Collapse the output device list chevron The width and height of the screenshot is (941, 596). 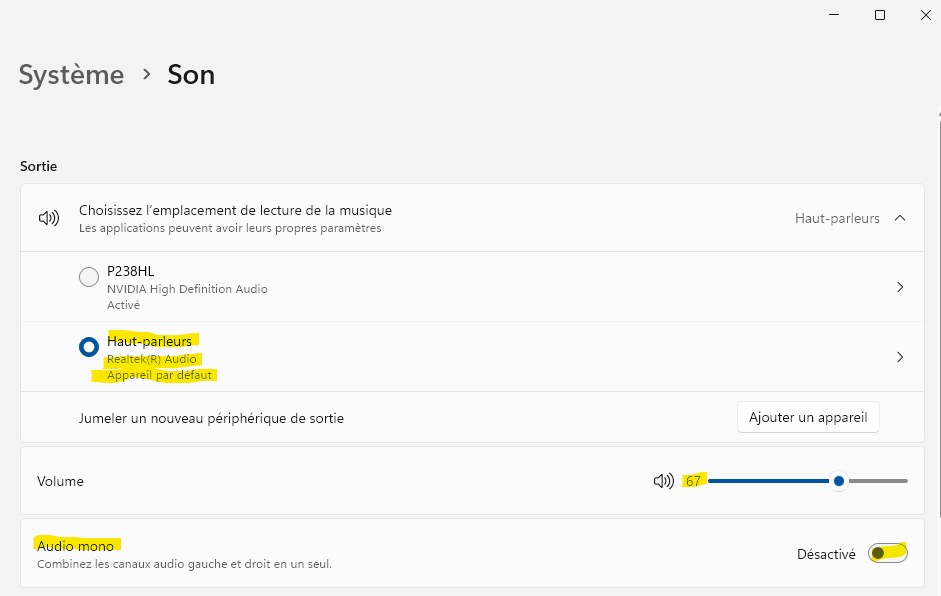(900, 218)
